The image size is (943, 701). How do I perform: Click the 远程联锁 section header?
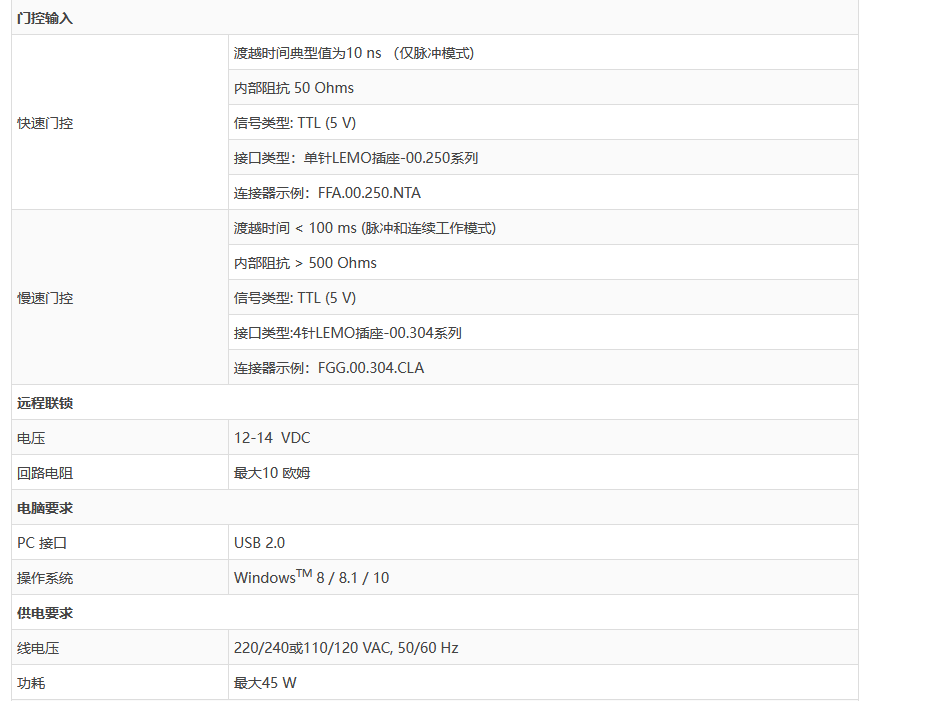tap(45, 403)
